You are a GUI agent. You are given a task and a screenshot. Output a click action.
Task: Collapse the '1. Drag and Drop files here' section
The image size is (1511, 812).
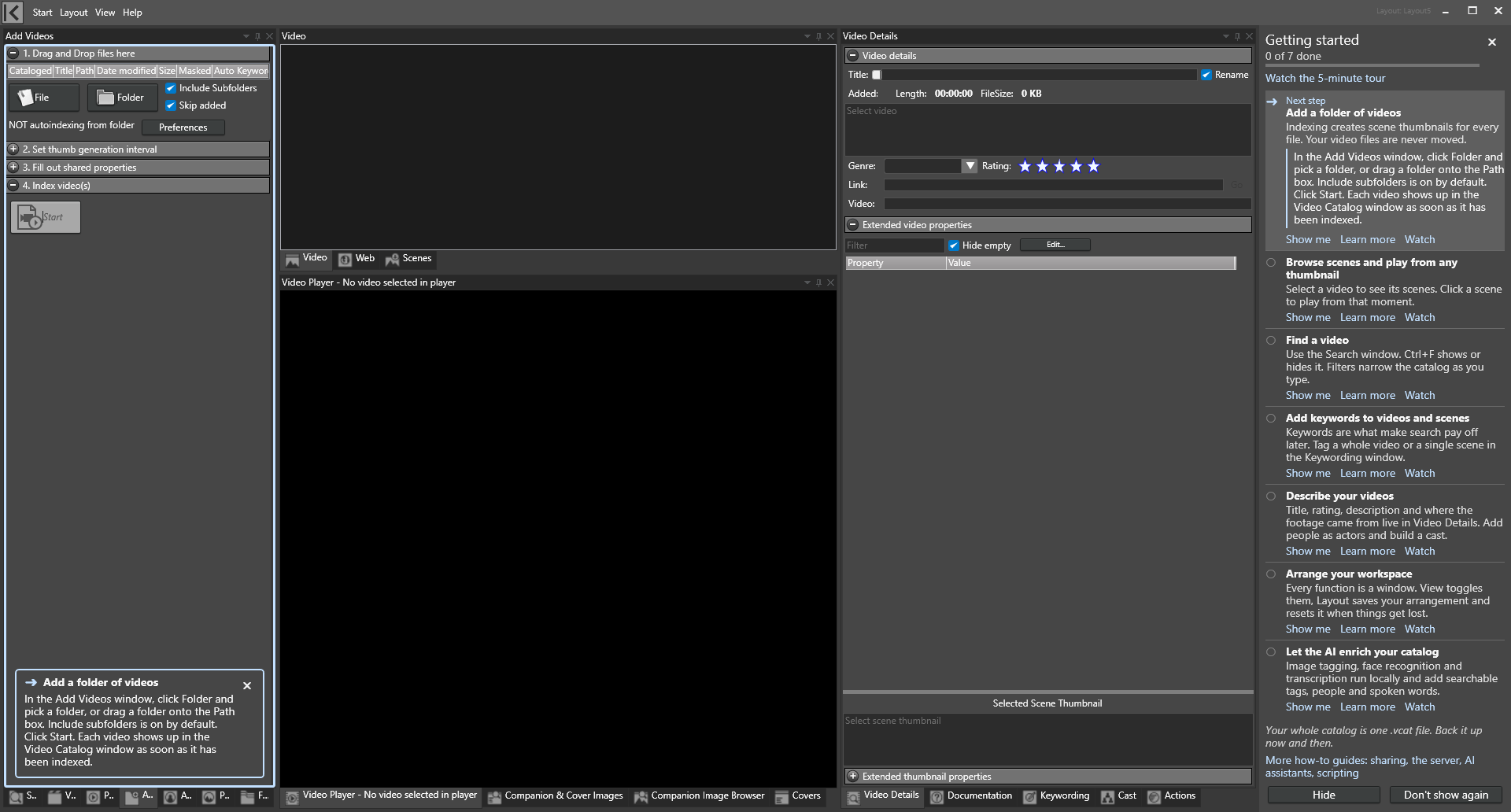point(13,54)
